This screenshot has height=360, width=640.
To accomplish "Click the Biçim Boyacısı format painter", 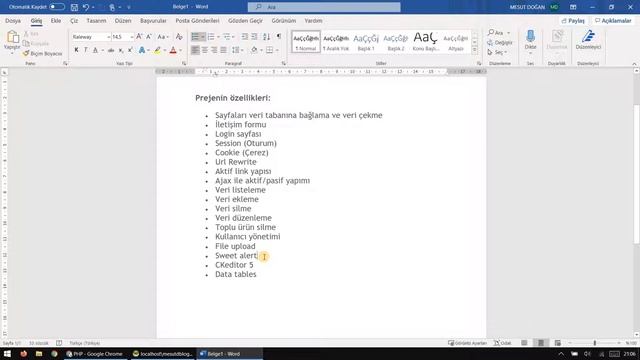I will pos(42,53).
